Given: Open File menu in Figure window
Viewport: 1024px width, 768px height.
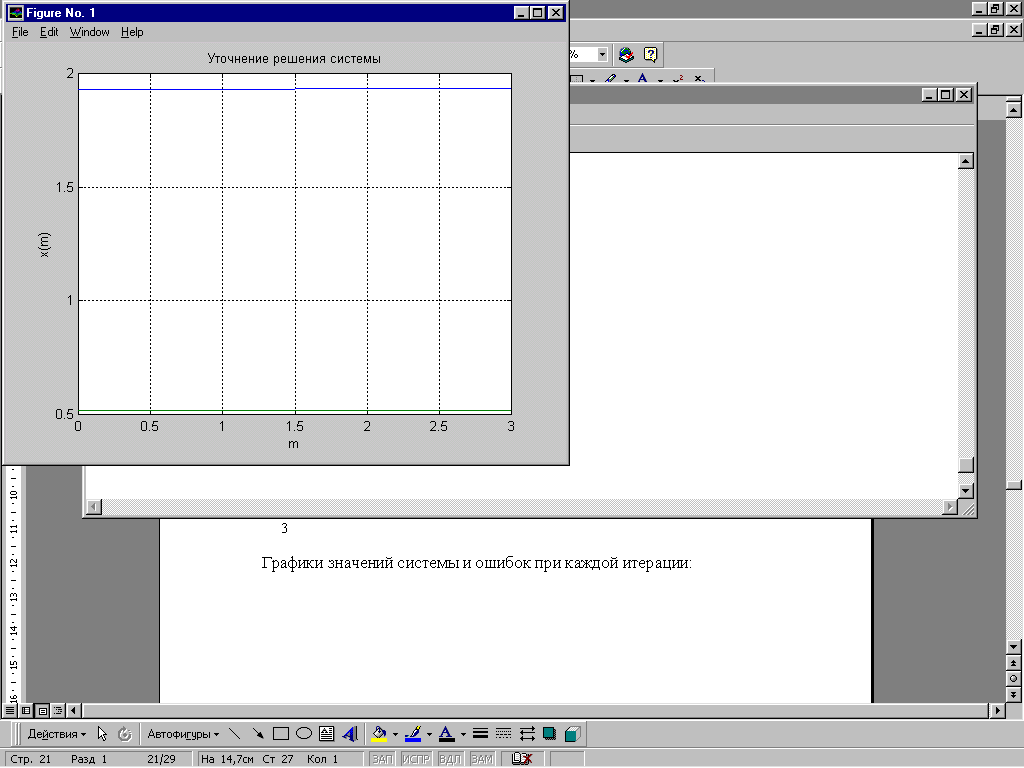Looking at the screenshot, I should coord(20,32).
